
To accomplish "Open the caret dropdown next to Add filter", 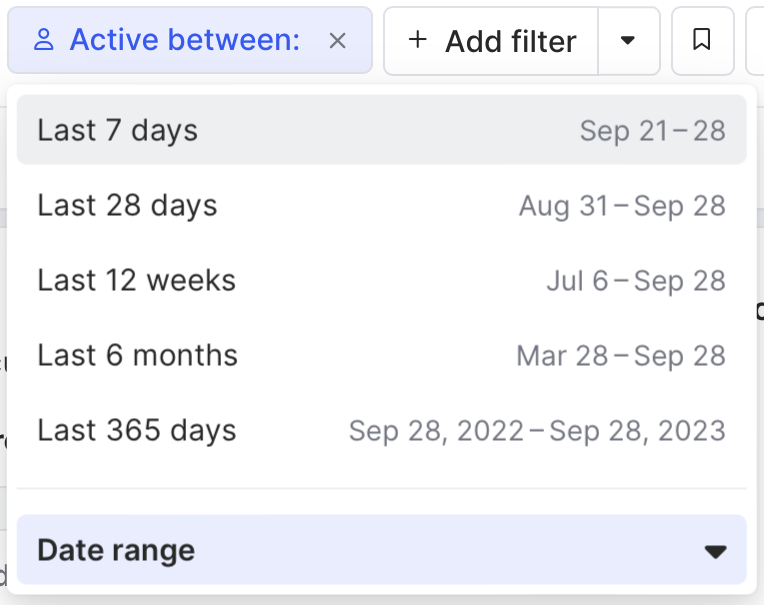I will 628,41.
